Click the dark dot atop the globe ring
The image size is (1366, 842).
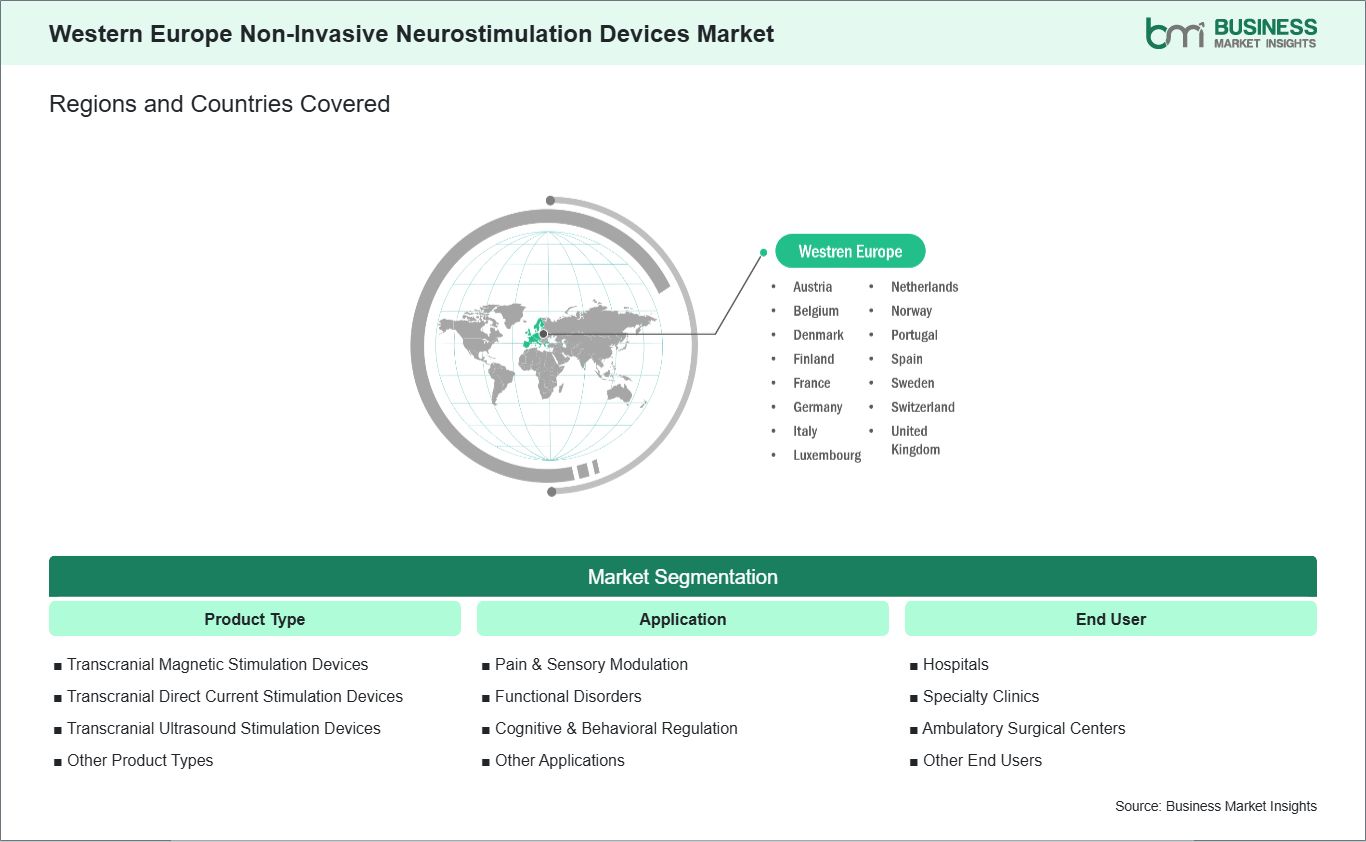coord(550,201)
